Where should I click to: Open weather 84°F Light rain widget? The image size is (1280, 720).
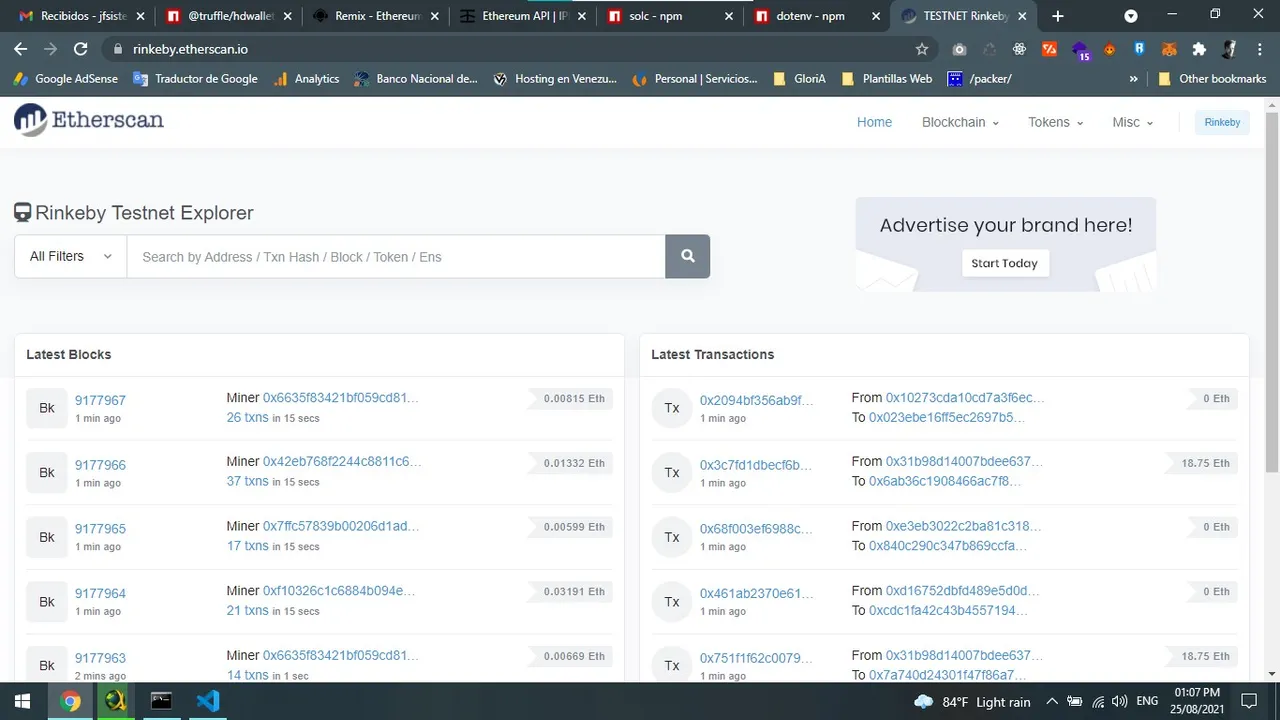(x=973, y=702)
